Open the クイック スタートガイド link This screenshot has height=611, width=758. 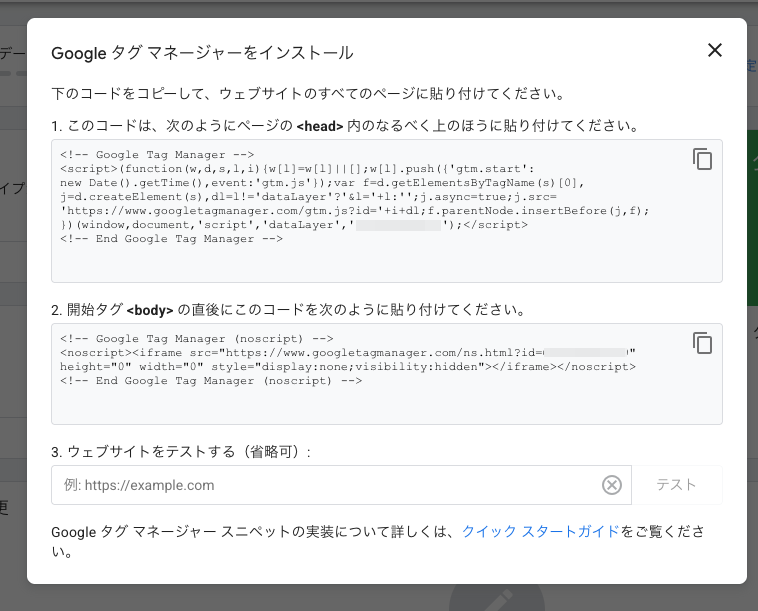coord(540,532)
